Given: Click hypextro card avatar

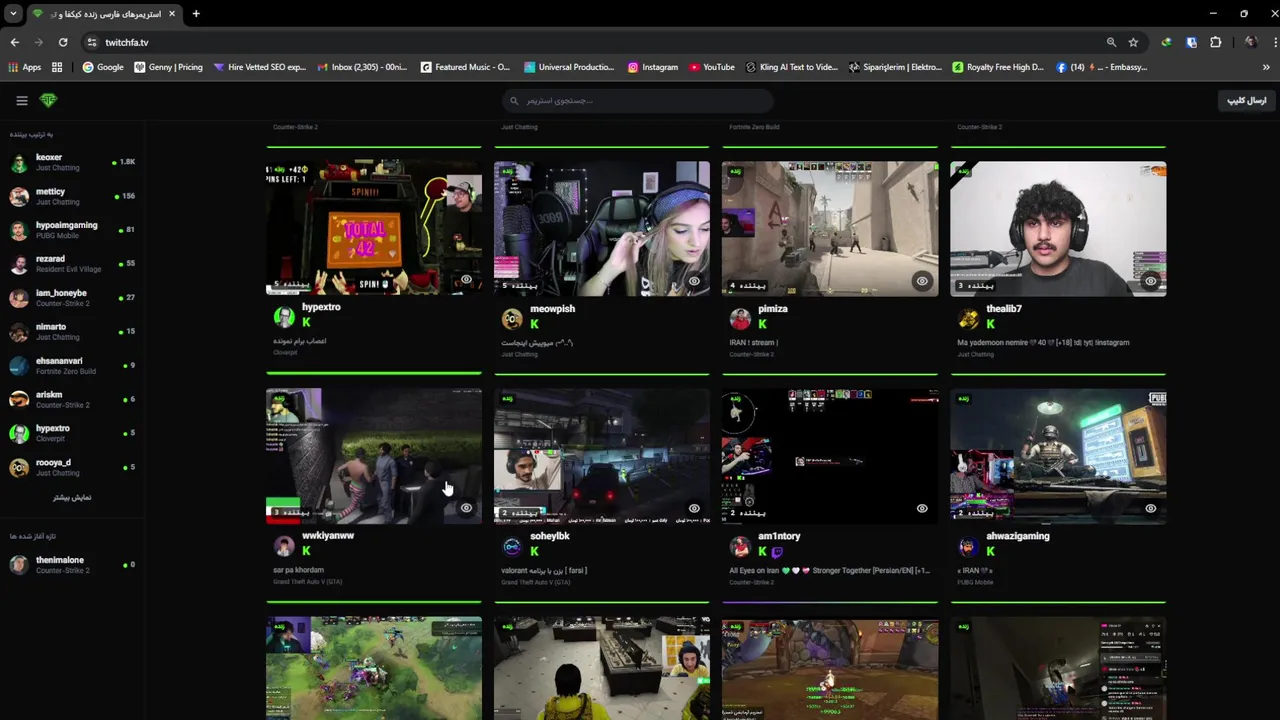Looking at the screenshot, I should point(284,317).
